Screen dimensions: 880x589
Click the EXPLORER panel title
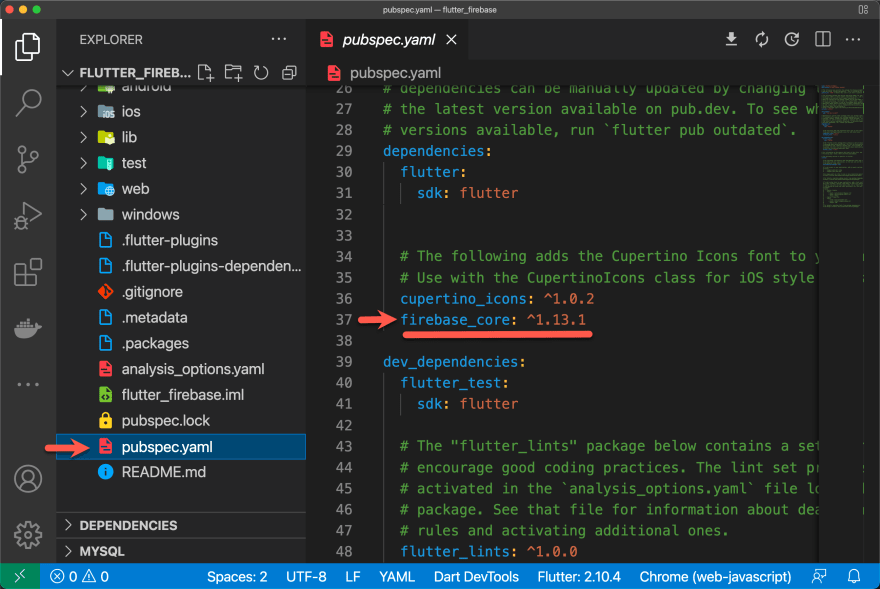(x=111, y=40)
